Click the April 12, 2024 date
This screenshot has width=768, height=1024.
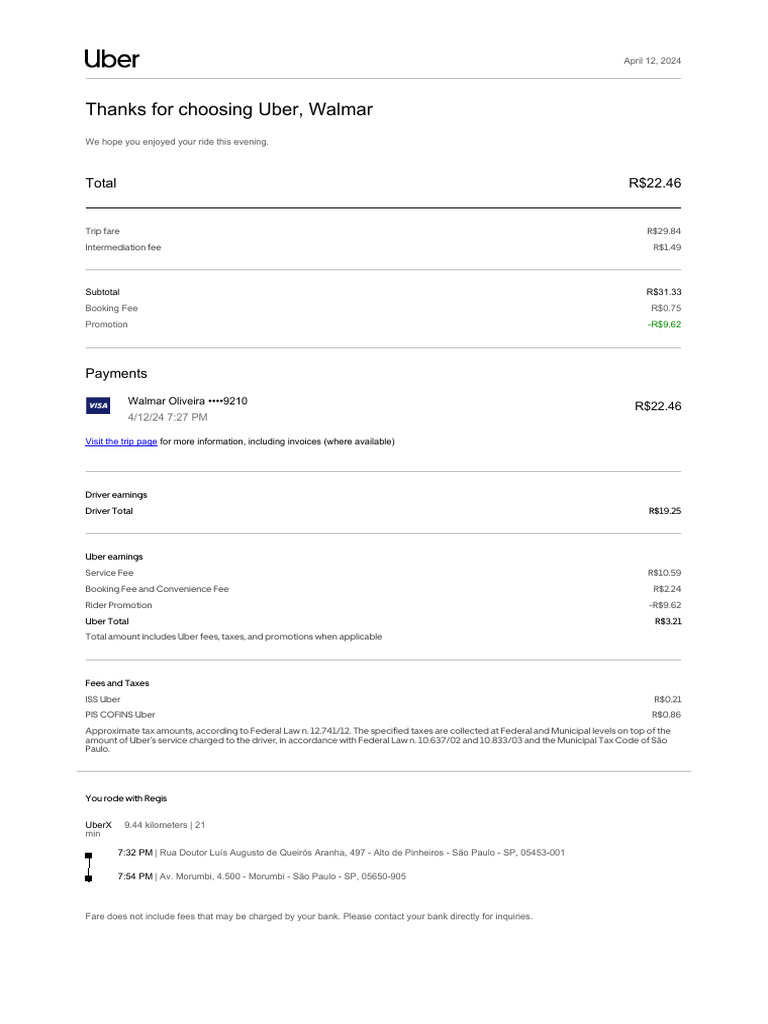tap(652, 61)
